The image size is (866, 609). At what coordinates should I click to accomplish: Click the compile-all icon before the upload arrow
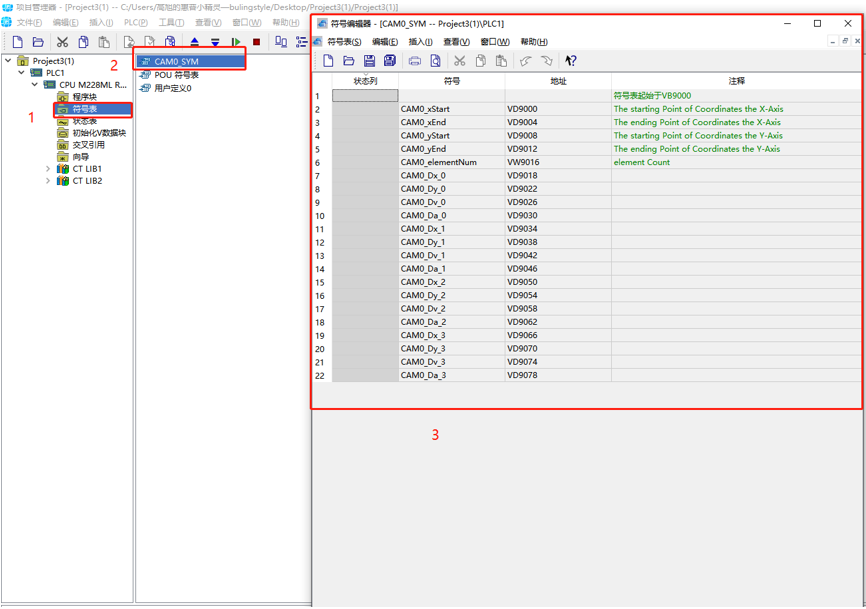pos(170,42)
